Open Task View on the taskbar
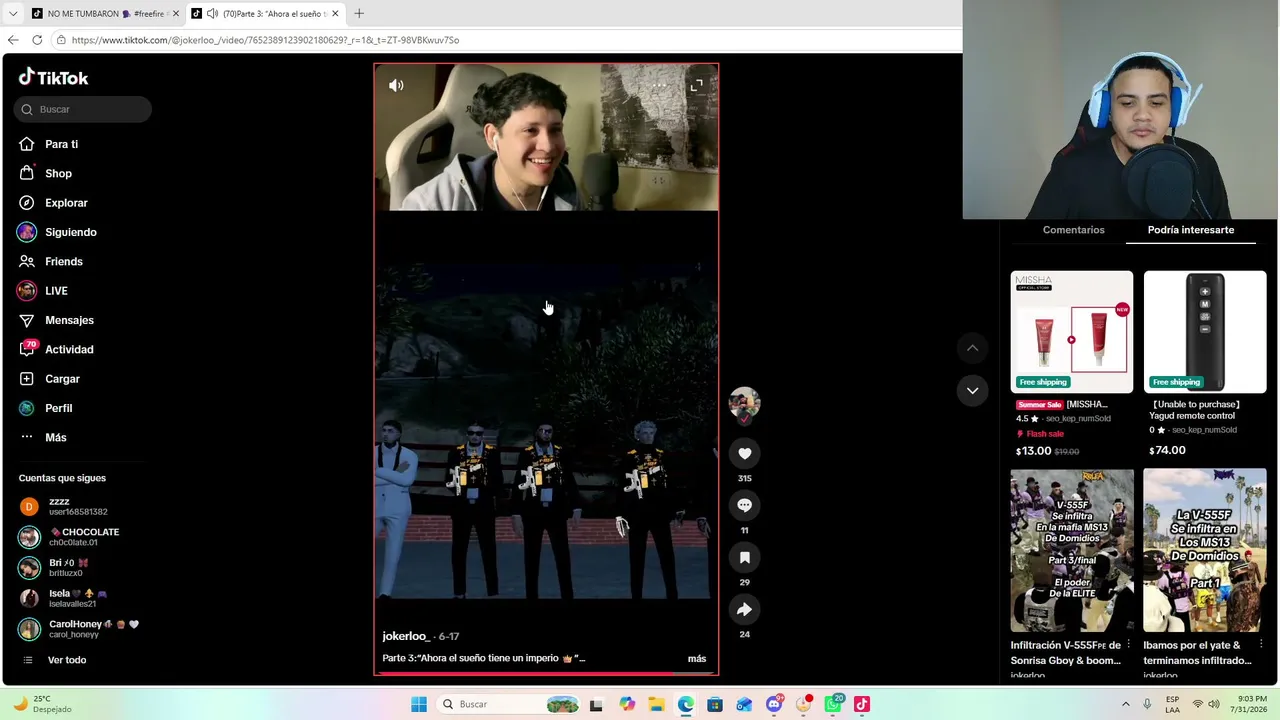Image resolution: width=1280 pixels, height=720 pixels. click(596, 704)
